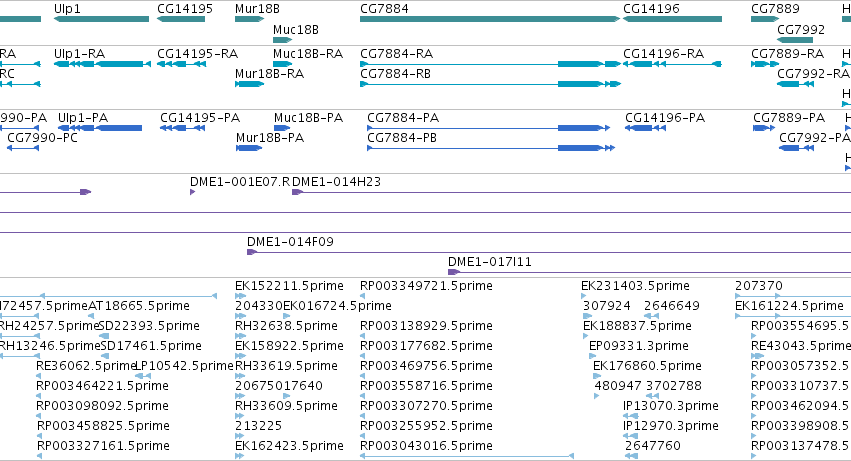Select the Ulp1-PA protein label
The width and height of the screenshot is (851, 461).
click(83, 118)
